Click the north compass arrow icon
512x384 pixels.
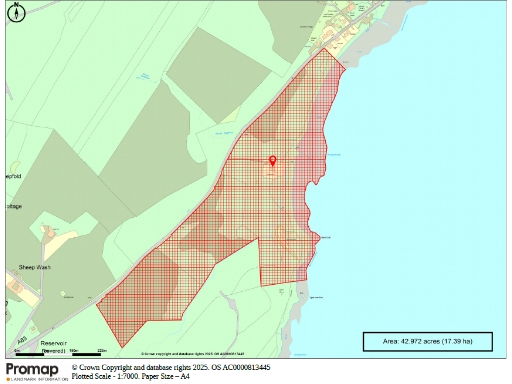coord(16,13)
